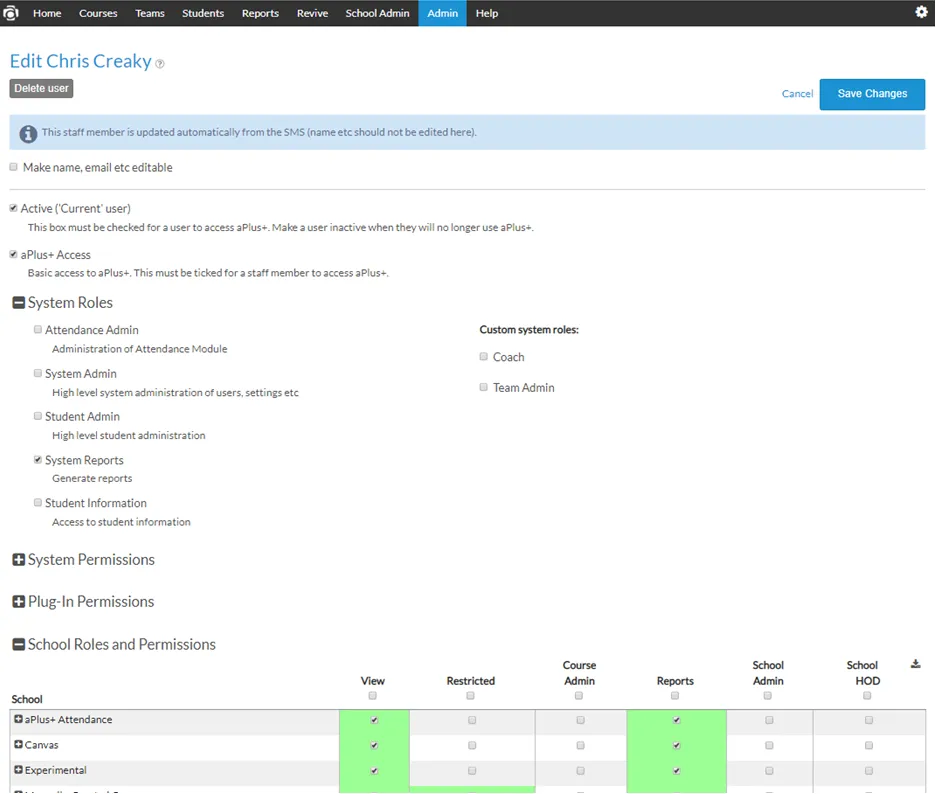936x794 pixels.
Task: Check School Admin for Experimental row
Action: 769,771
